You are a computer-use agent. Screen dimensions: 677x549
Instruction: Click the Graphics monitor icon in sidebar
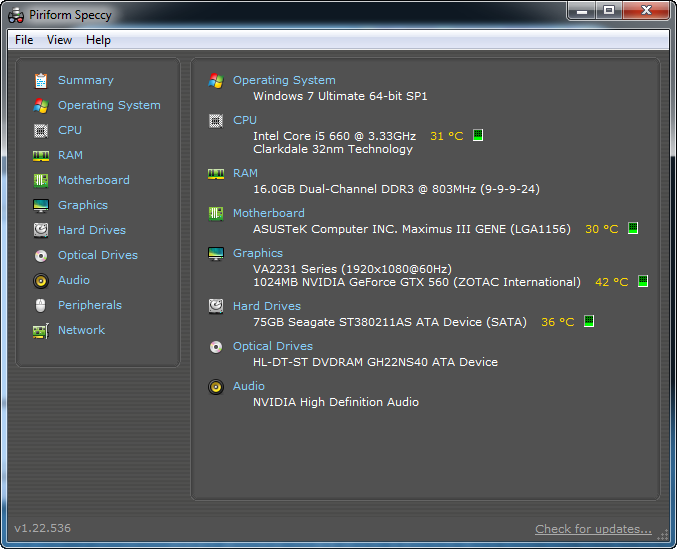click(x=41, y=205)
